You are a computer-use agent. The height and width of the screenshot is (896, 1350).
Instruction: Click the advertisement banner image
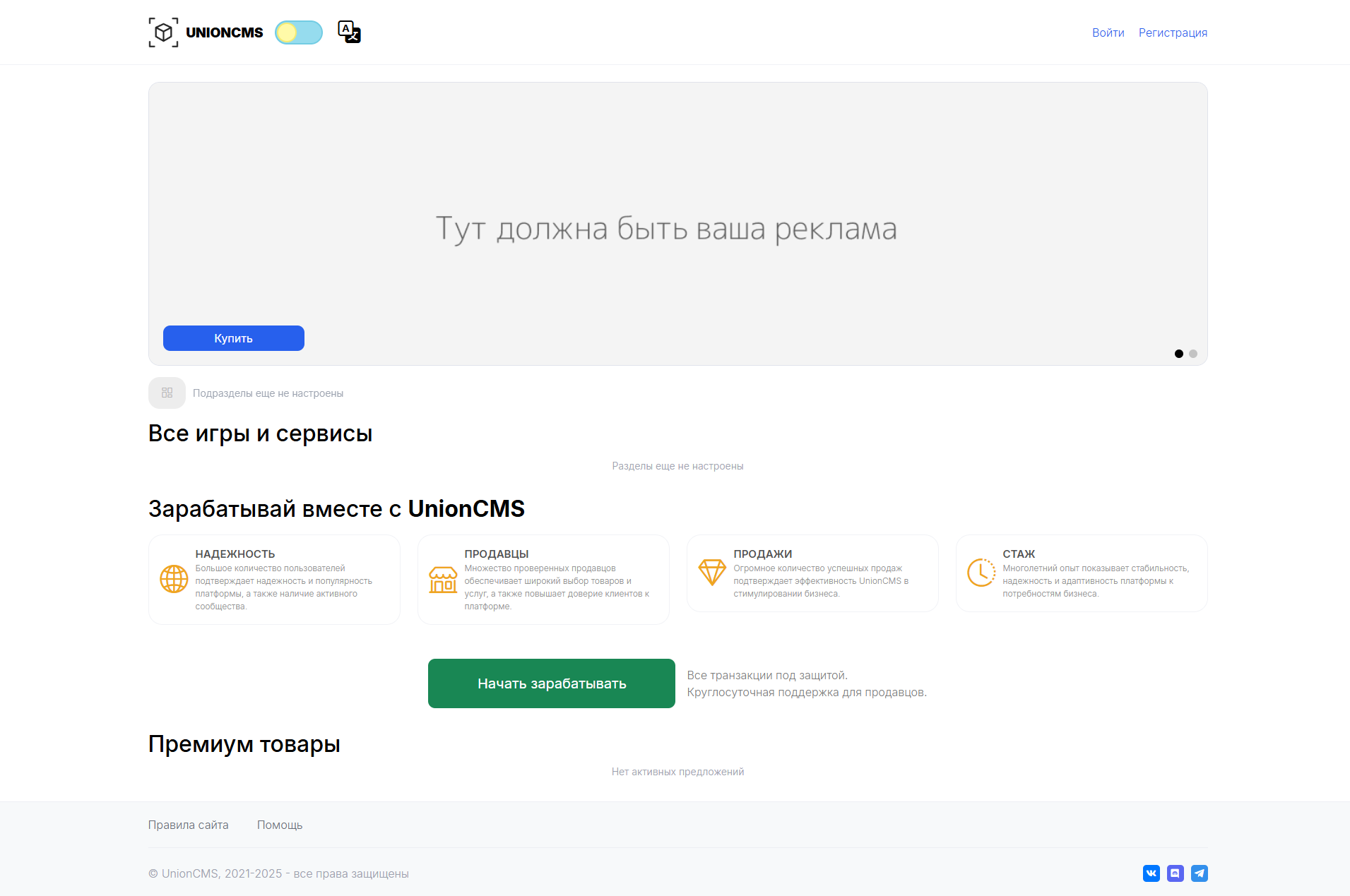(678, 224)
